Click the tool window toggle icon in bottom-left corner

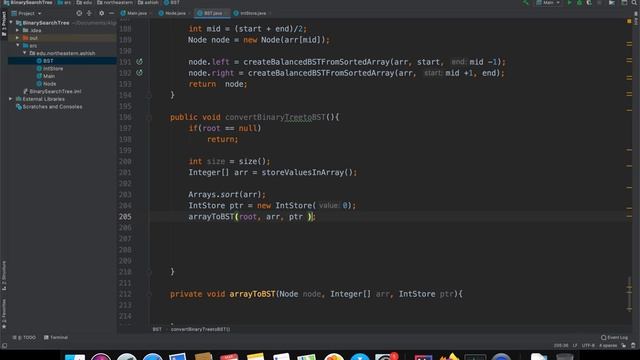(x=4, y=346)
